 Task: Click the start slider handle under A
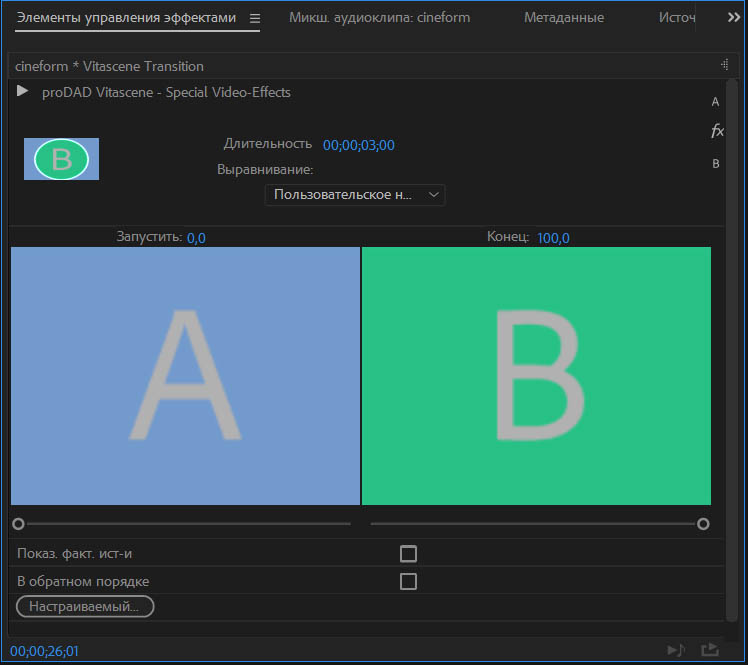click(18, 523)
